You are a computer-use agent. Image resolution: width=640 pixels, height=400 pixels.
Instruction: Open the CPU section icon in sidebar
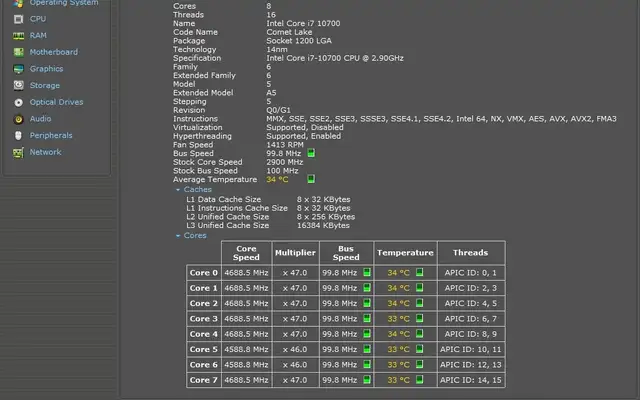coord(19,19)
